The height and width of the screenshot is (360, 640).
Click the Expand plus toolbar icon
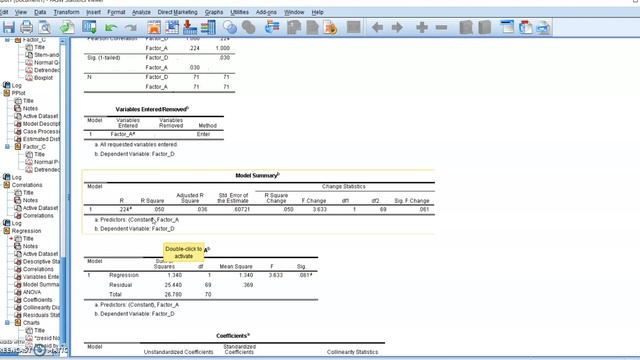[x=422, y=27]
